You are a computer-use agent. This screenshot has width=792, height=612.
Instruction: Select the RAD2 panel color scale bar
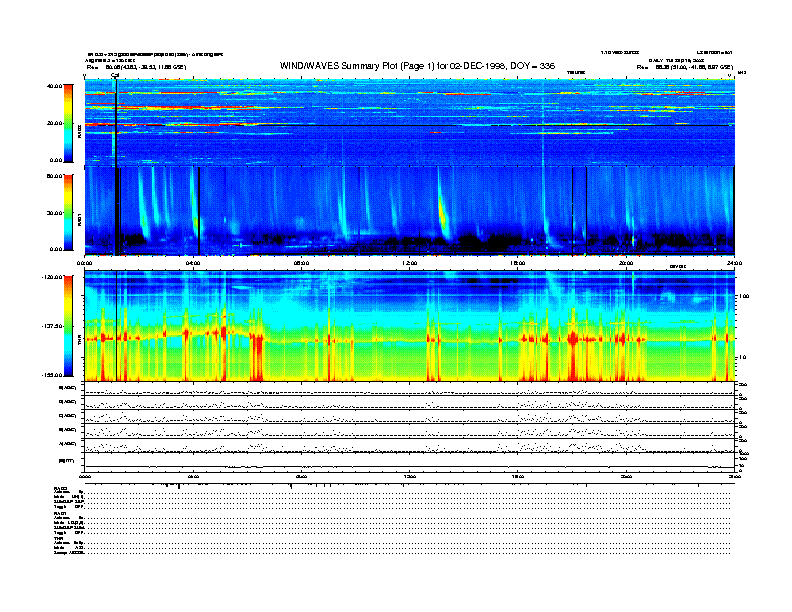68,123
